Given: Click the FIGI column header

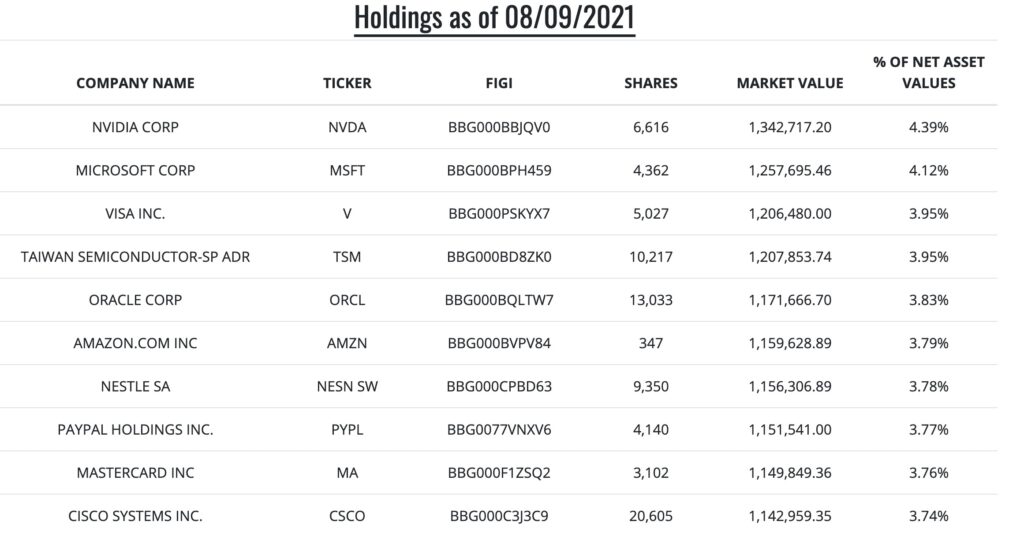Looking at the screenshot, I should tap(499, 83).
